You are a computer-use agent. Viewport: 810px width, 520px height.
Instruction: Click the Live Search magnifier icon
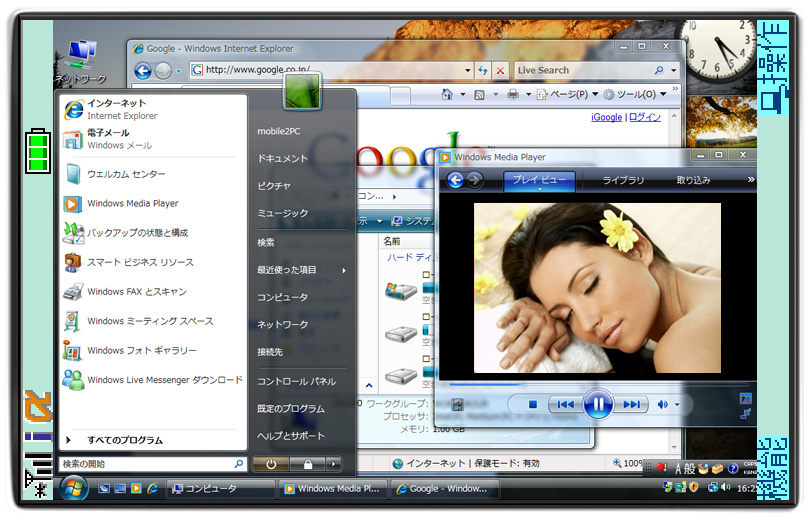(x=659, y=70)
